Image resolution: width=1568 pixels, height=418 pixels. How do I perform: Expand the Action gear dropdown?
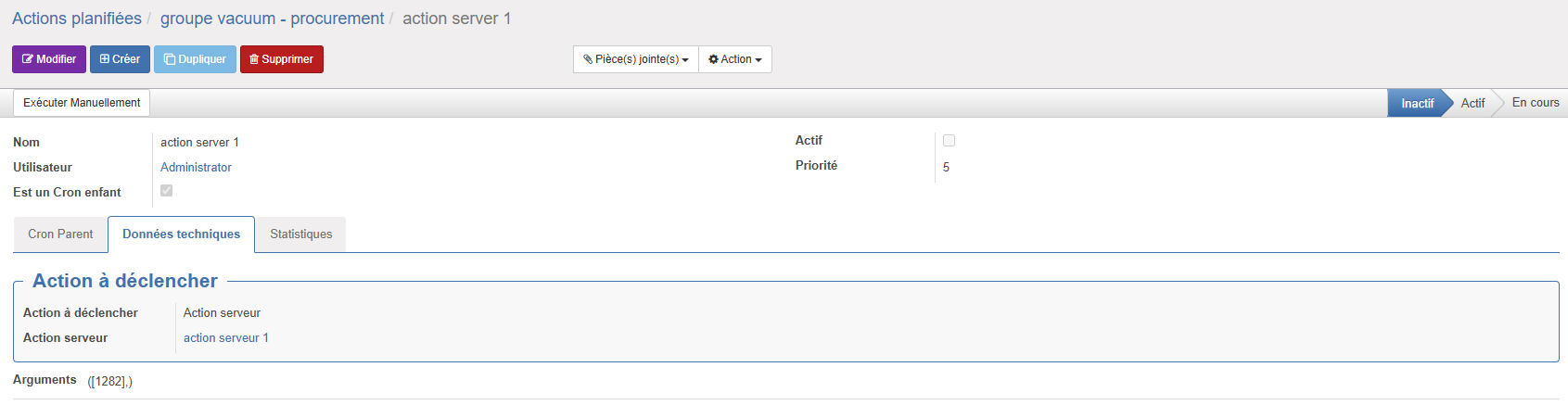click(x=735, y=59)
